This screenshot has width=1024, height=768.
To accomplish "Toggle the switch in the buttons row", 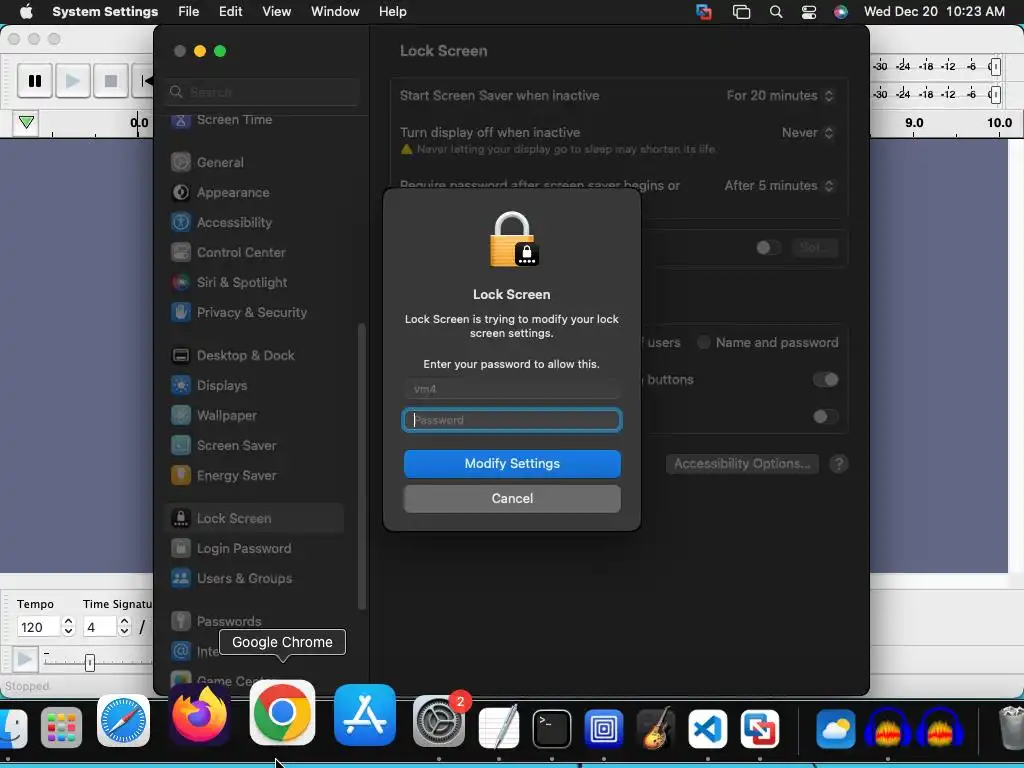I will tap(825, 379).
